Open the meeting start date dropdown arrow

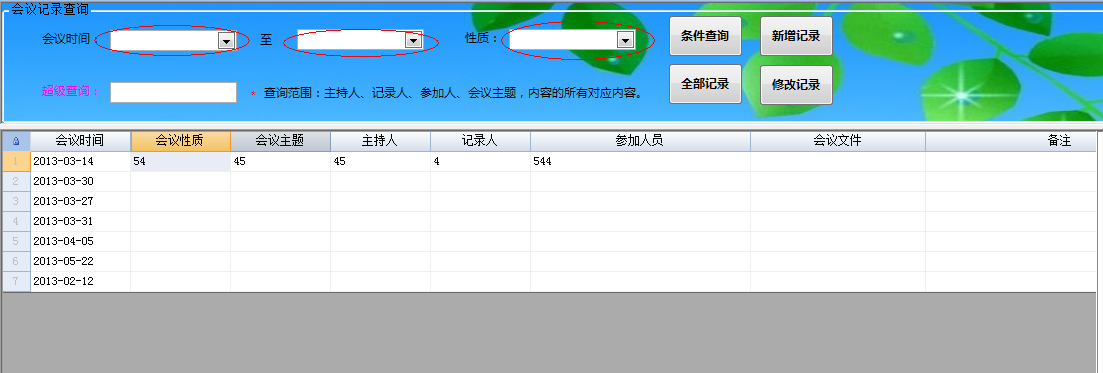click(226, 42)
